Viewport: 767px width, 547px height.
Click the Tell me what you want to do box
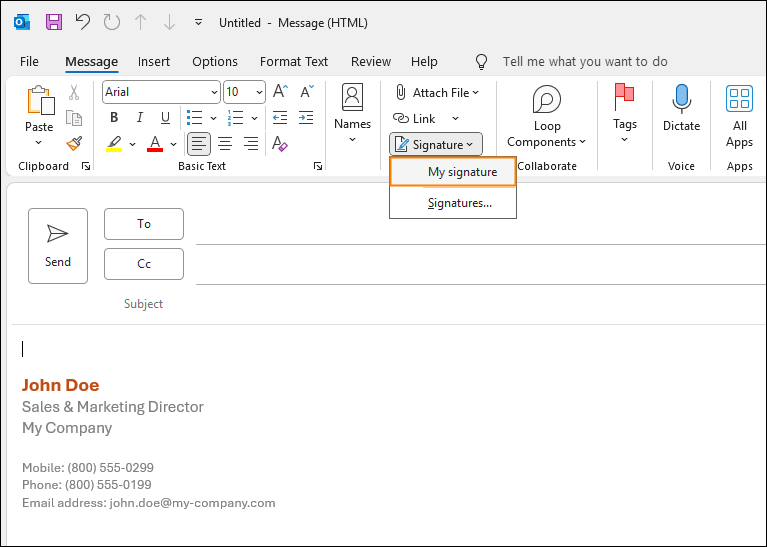pos(585,62)
